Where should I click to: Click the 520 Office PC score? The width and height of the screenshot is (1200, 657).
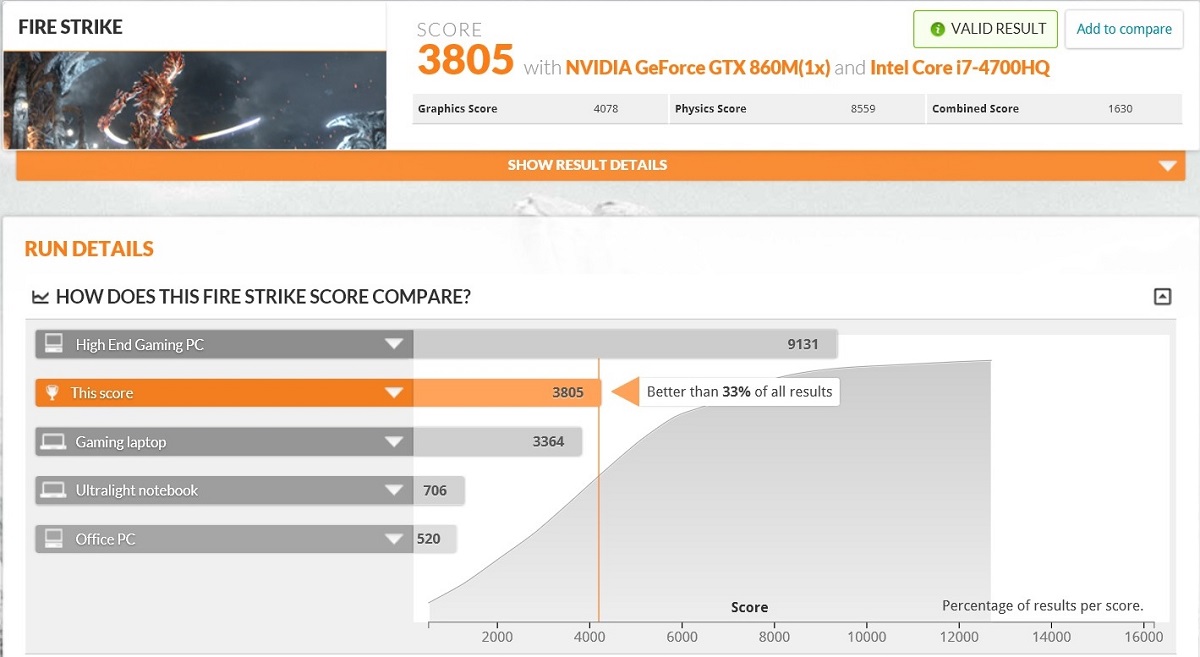pos(429,539)
